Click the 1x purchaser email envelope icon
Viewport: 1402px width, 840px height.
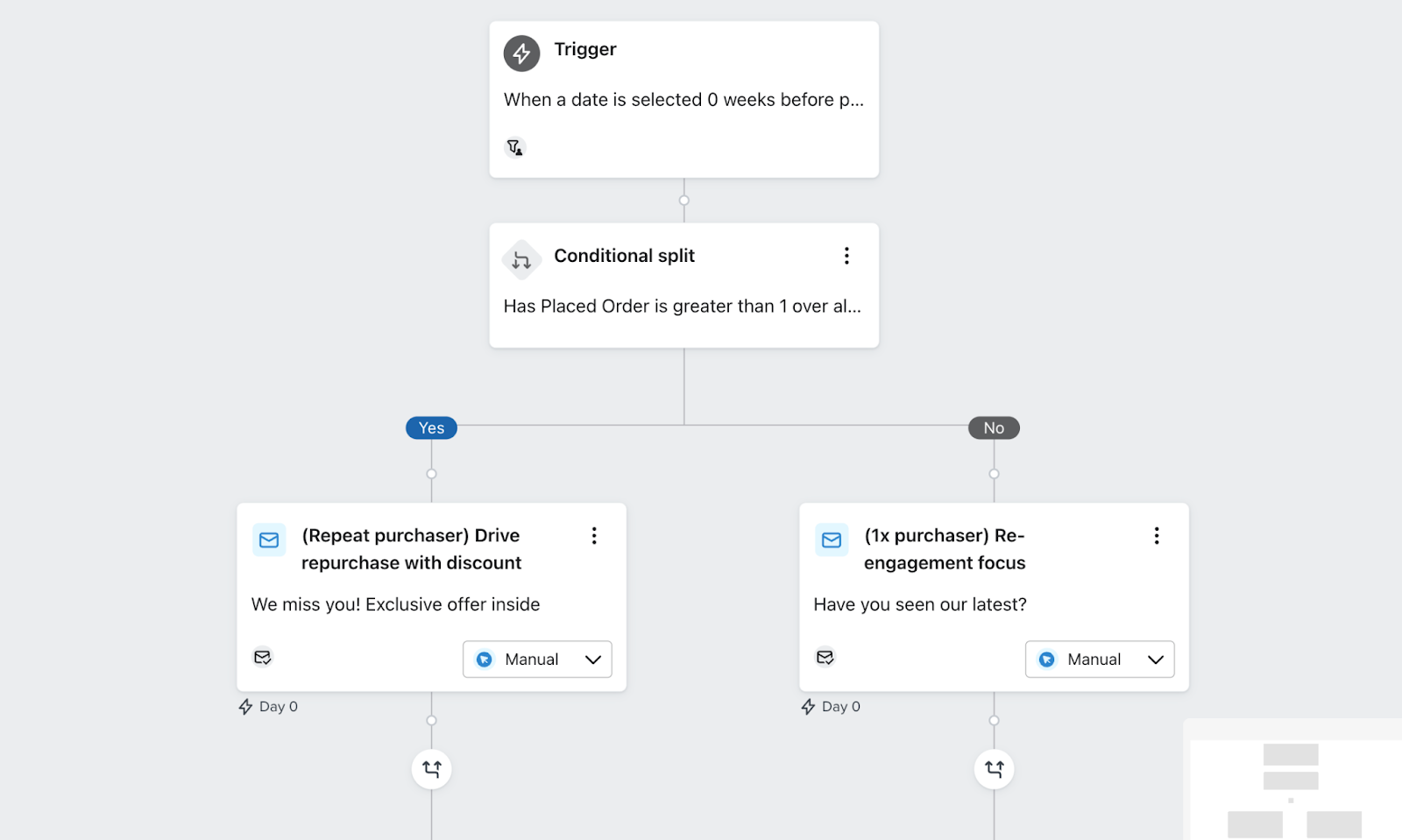[x=832, y=540]
